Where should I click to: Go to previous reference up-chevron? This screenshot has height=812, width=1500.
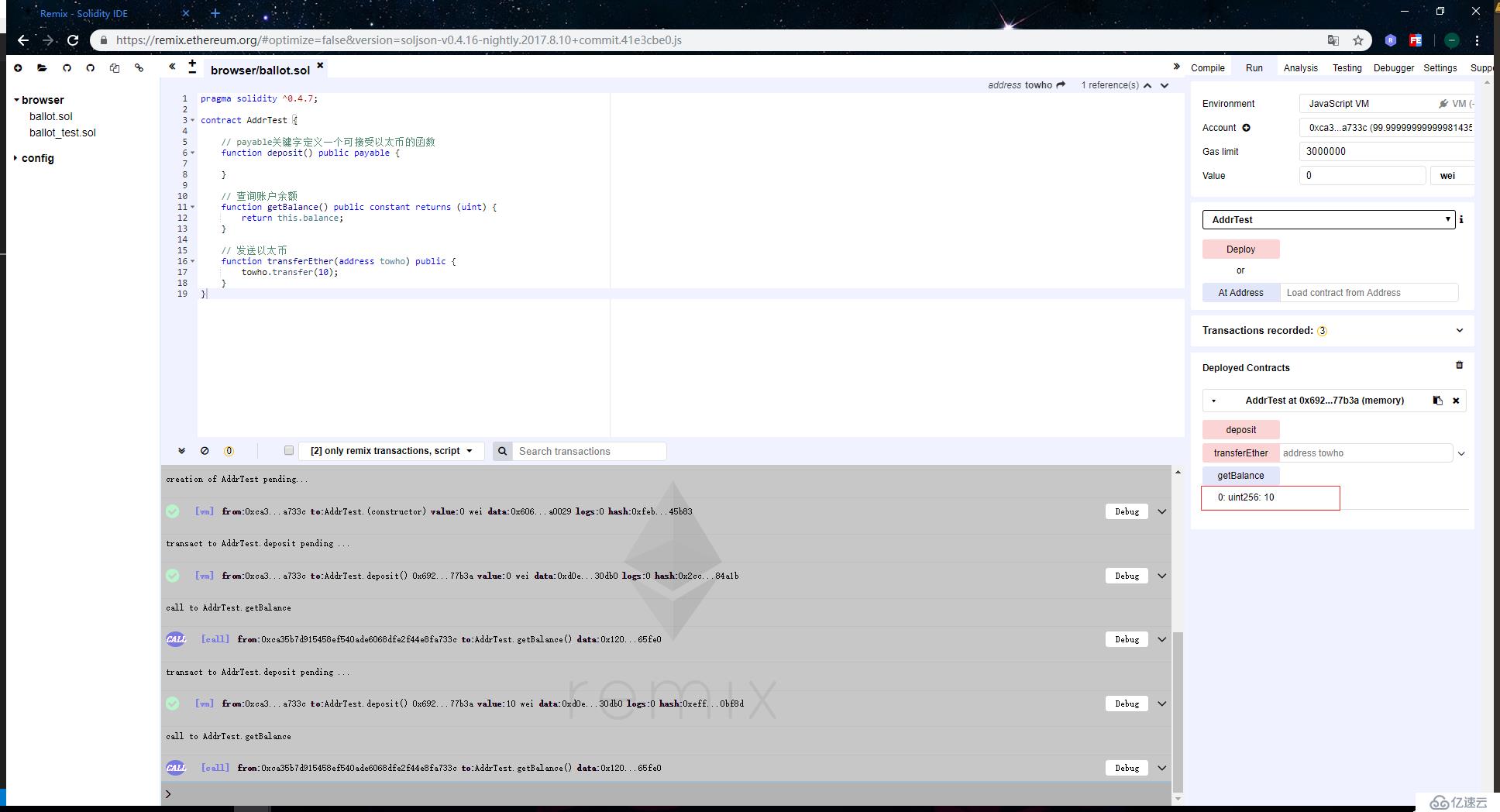coord(1147,85)
